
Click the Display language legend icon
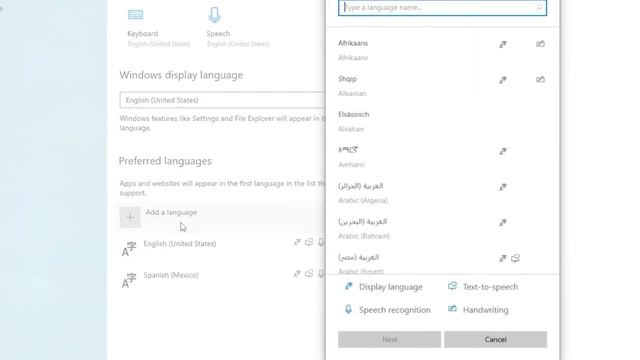point(348,286)
